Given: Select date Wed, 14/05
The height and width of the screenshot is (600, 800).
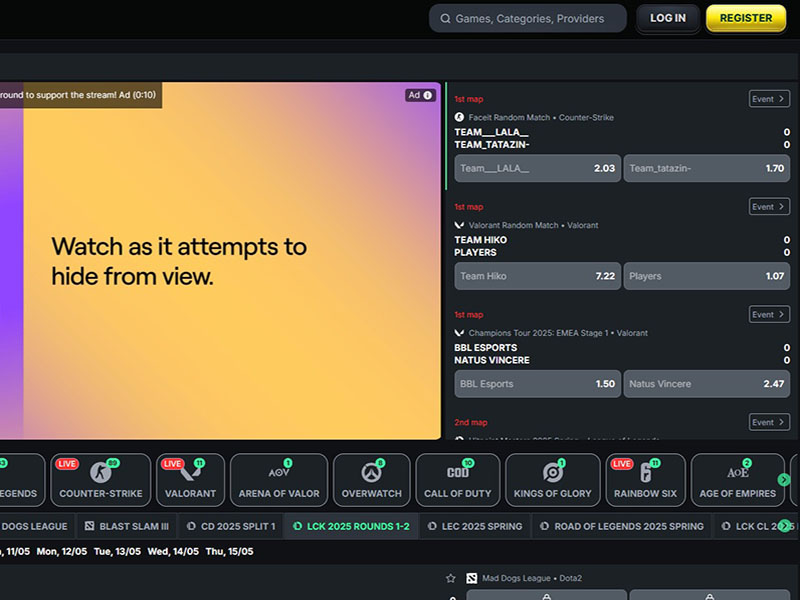Looking at the screenshot, I should click(x=173, y=552).
